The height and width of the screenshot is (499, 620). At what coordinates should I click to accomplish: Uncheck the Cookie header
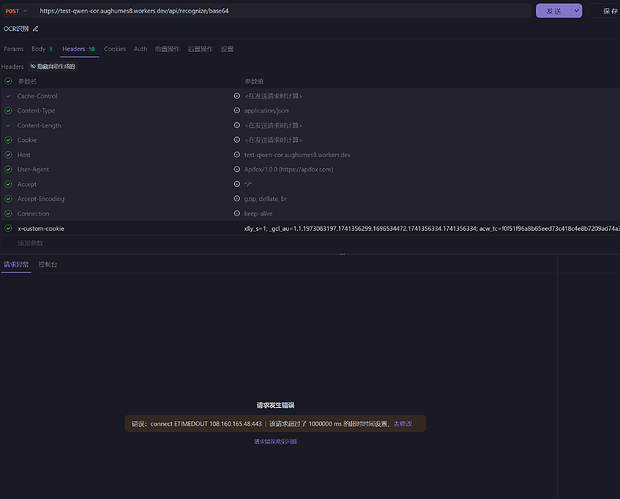click(x=8, y=140)
